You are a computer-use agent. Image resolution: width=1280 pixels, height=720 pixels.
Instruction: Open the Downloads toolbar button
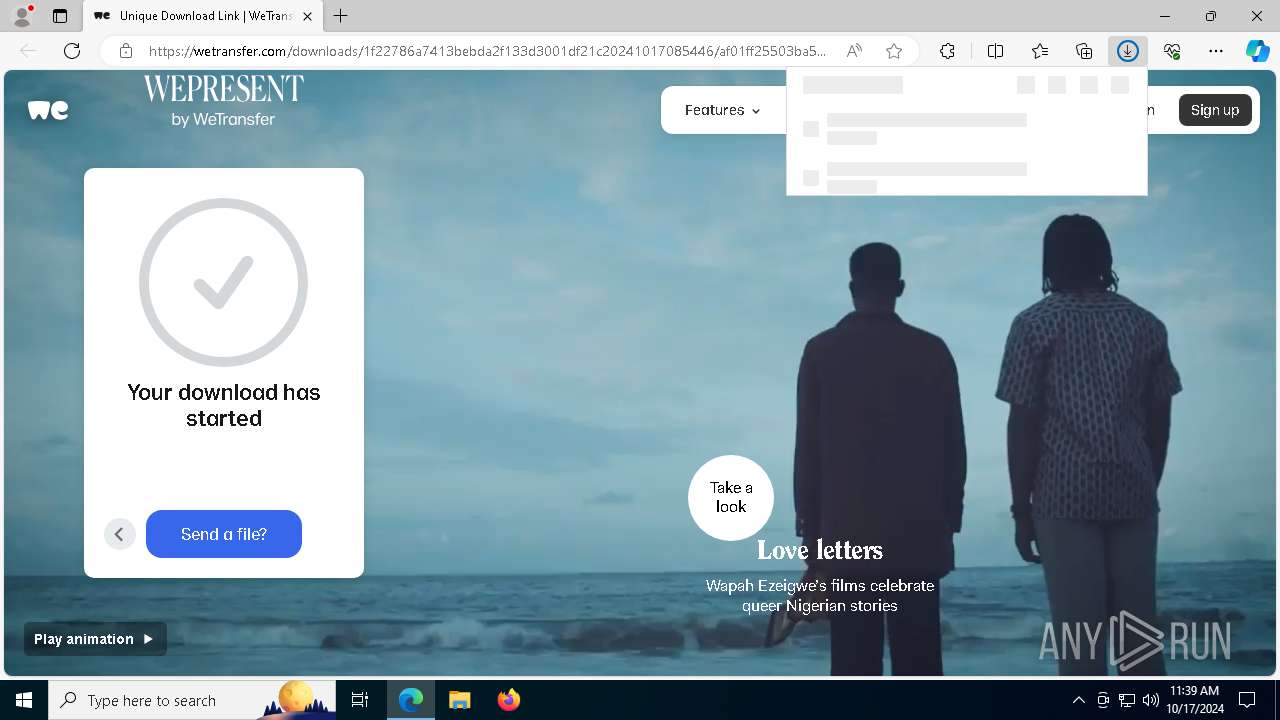tap(1128, 51)
